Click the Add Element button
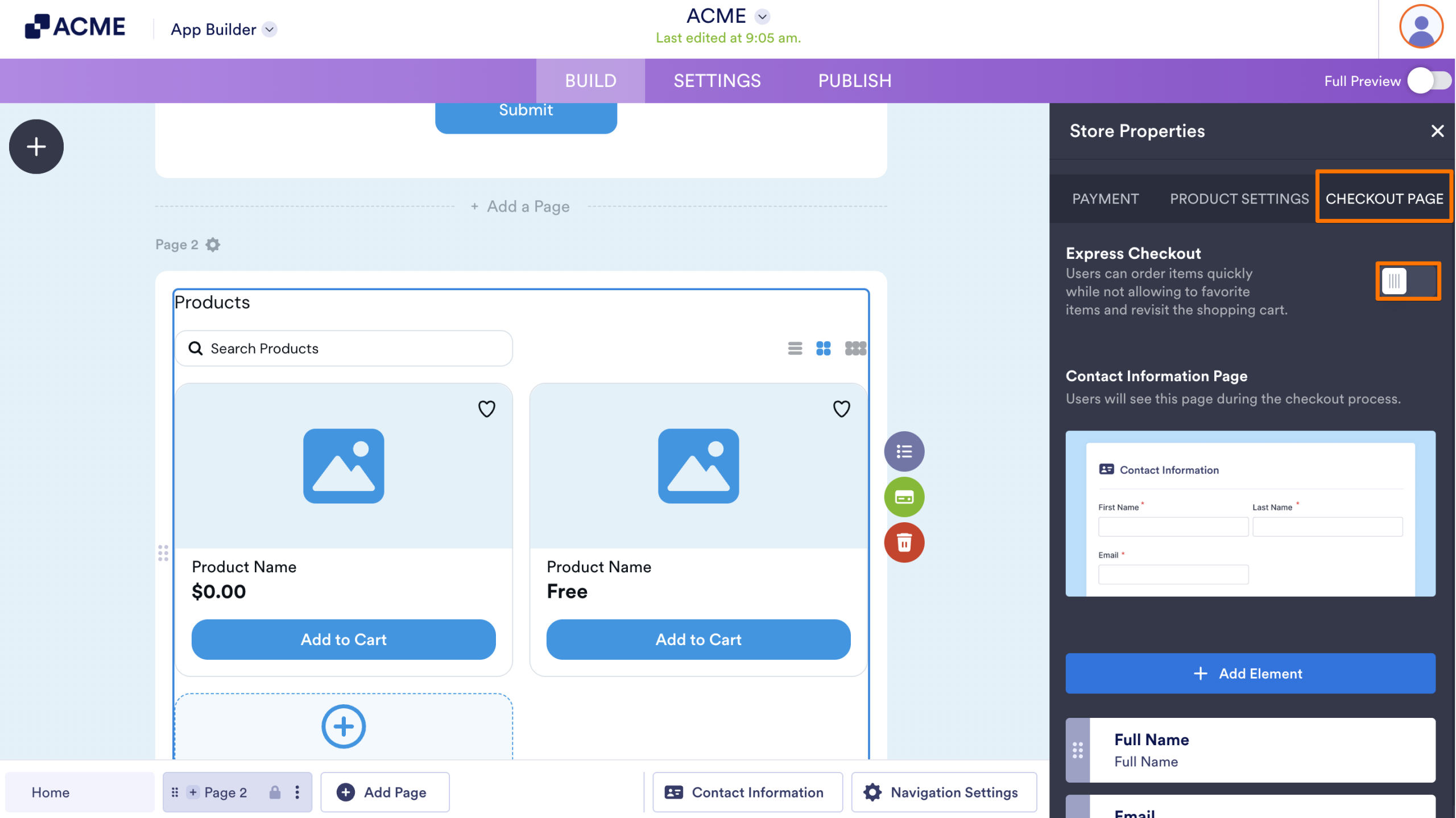 1250,674
